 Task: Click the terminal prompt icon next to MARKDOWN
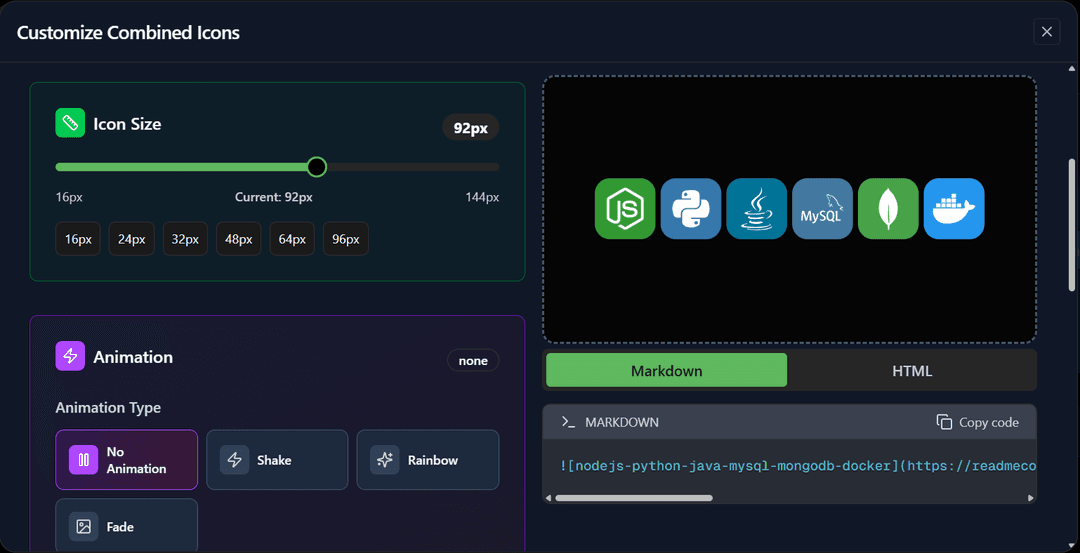(x=568, y=422)
